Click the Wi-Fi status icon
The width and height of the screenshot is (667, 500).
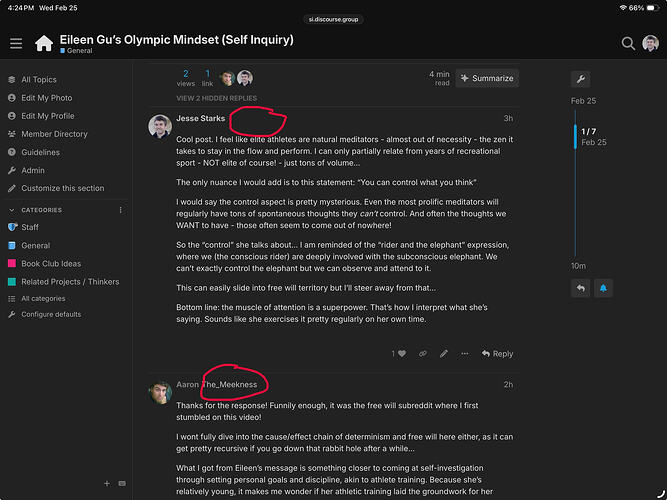623,8
